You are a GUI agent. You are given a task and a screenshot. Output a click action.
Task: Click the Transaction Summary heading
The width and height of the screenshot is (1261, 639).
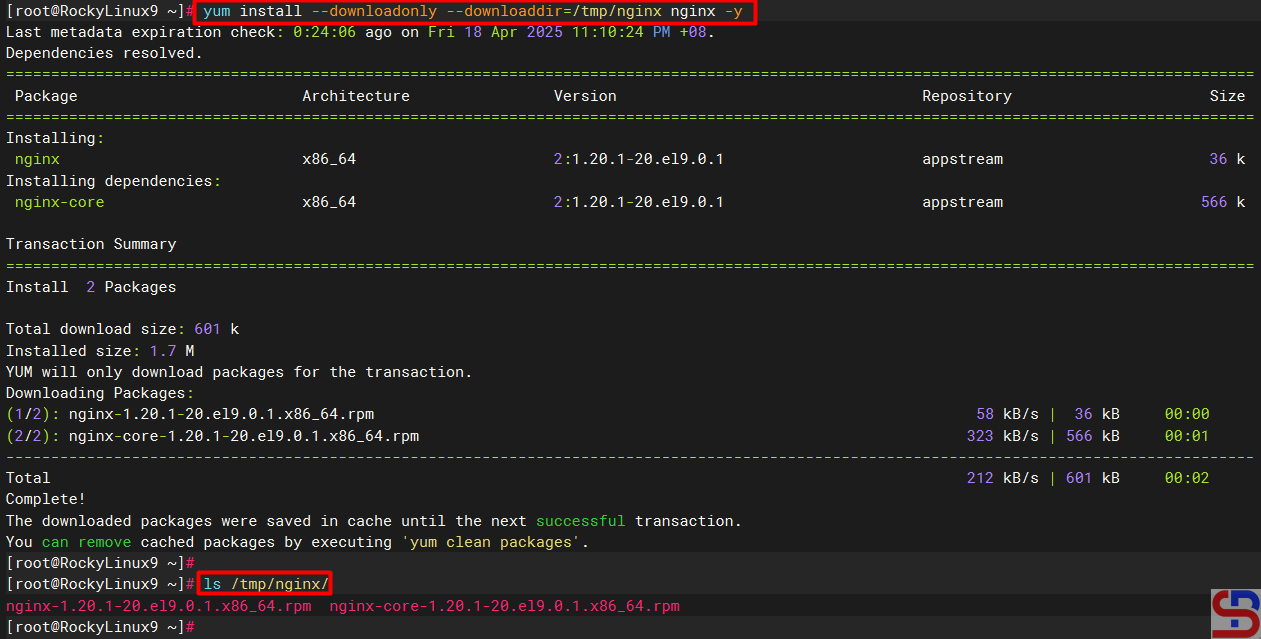91,244
